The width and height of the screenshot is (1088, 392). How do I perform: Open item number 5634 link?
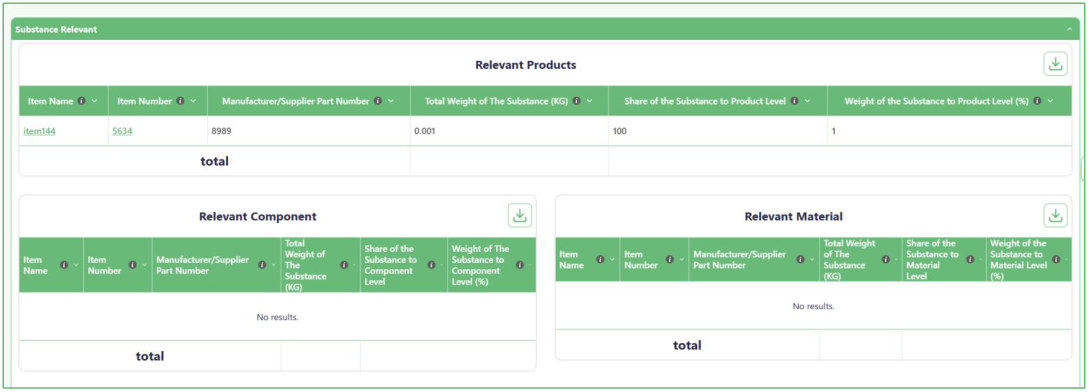[x=121, y=130]
